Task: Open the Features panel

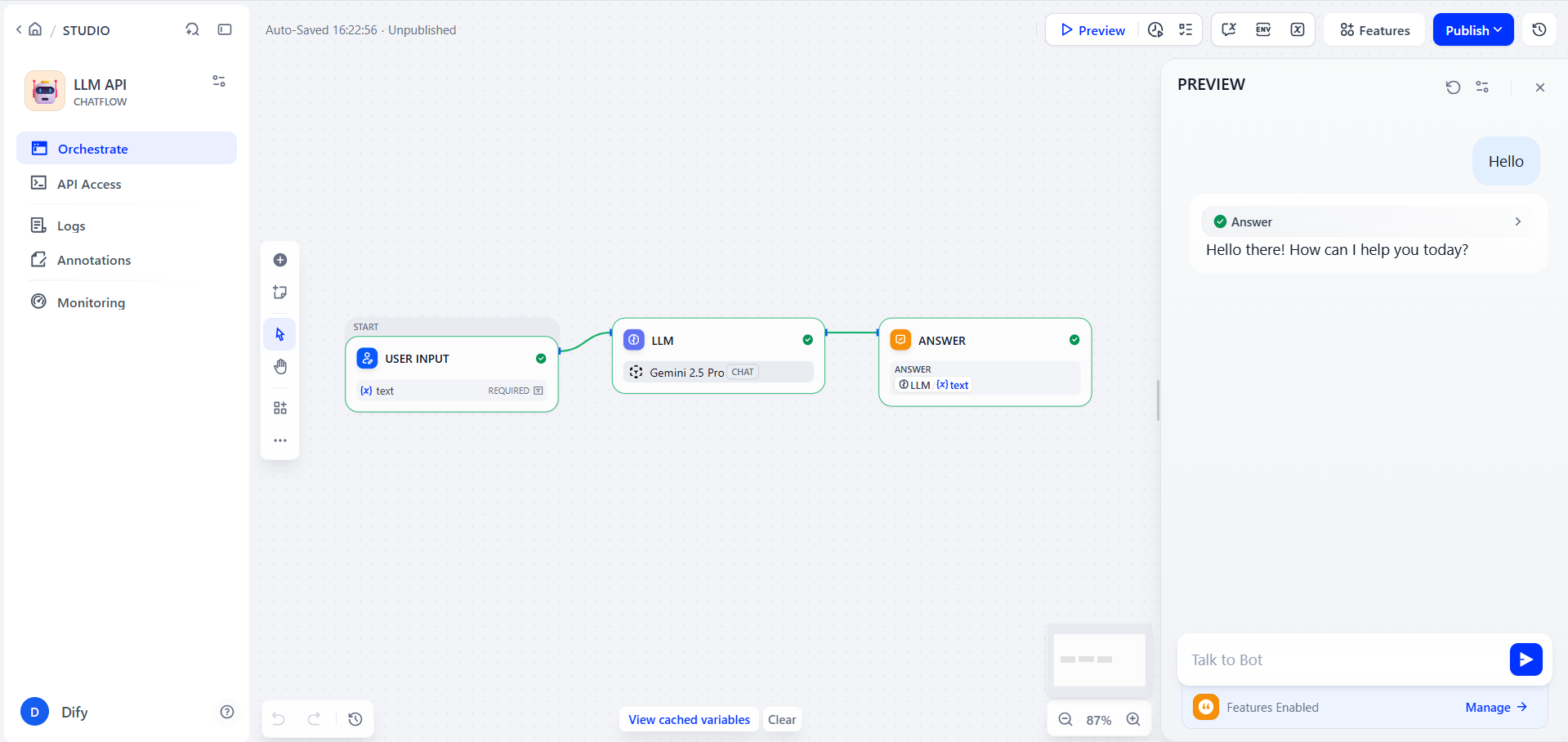Action: [x=1375, y=29]
